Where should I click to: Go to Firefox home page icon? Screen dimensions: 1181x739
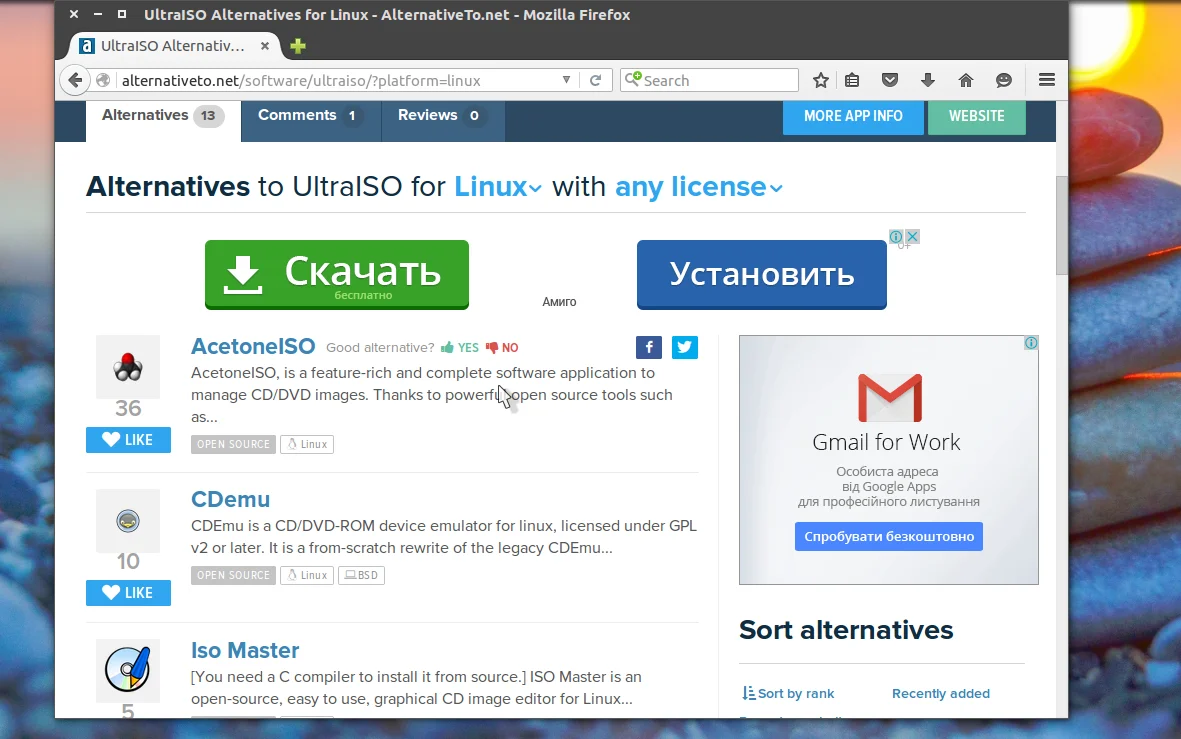coord(966,80)
